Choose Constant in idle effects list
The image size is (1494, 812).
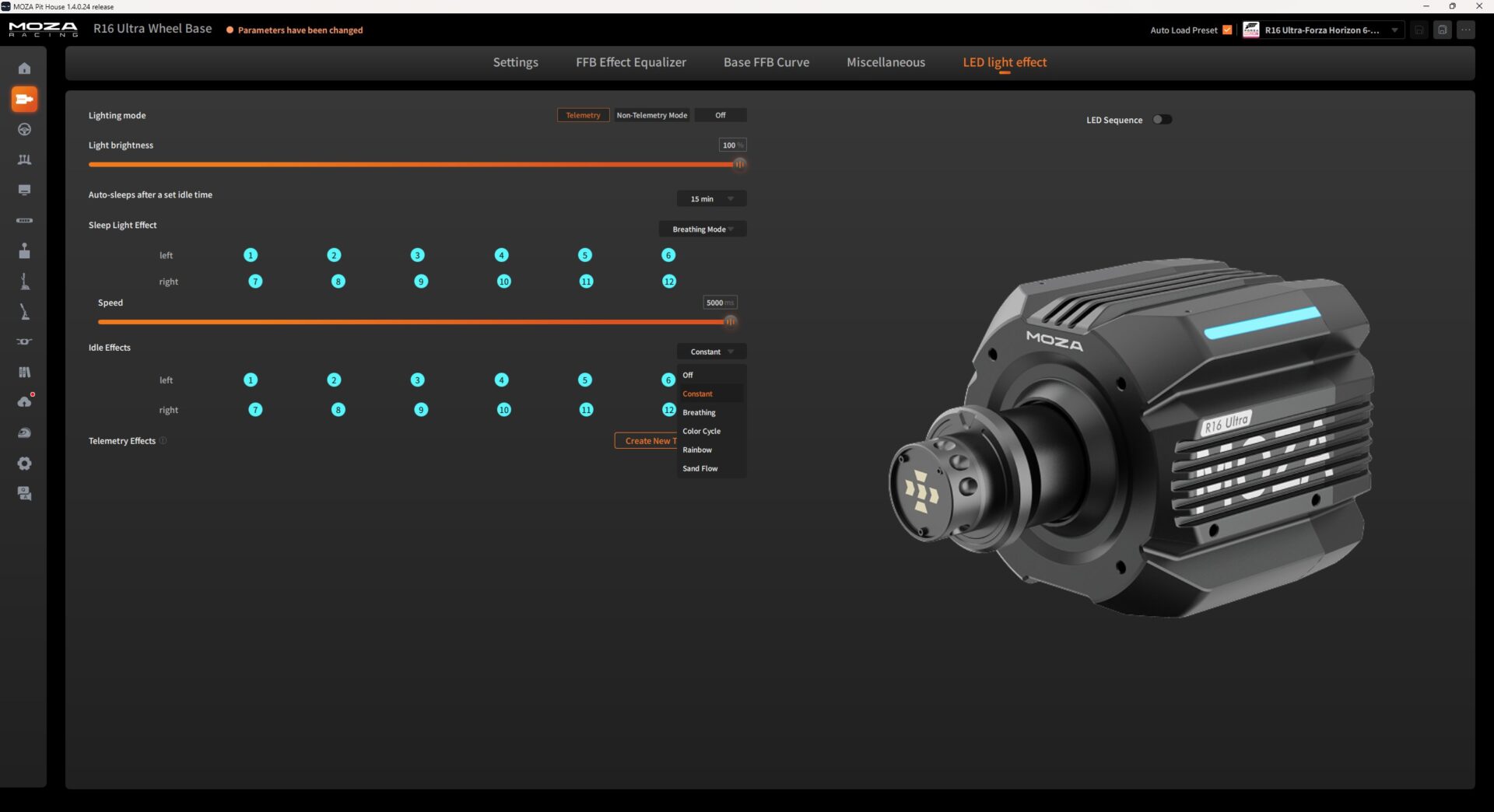711,394
